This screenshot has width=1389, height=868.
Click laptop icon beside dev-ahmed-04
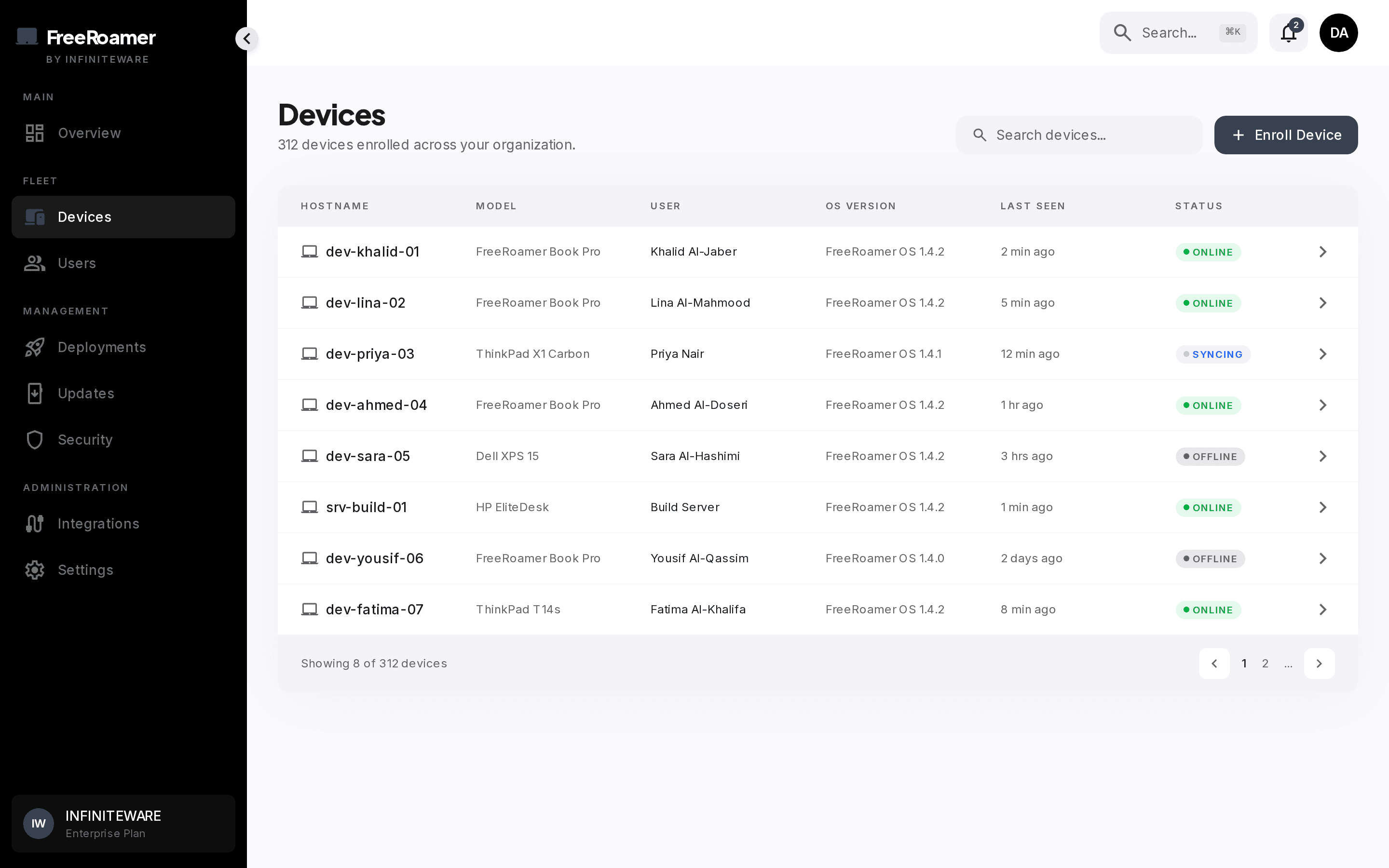(x=309, y=405)
